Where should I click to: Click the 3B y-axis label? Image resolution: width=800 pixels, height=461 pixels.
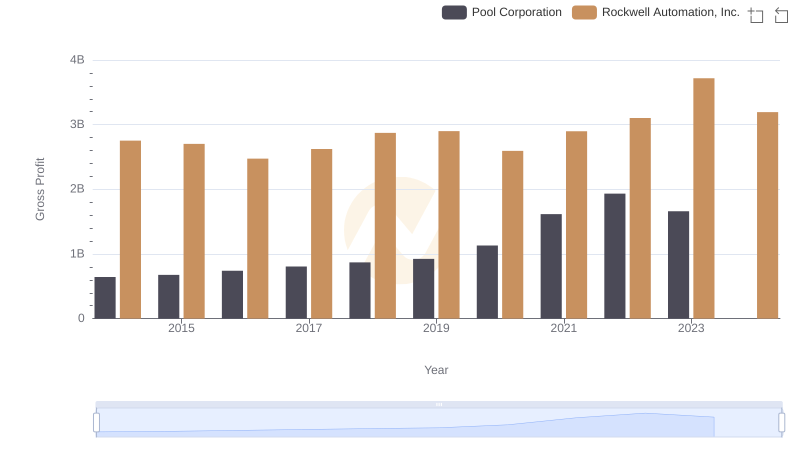click(x=77, y=124)
